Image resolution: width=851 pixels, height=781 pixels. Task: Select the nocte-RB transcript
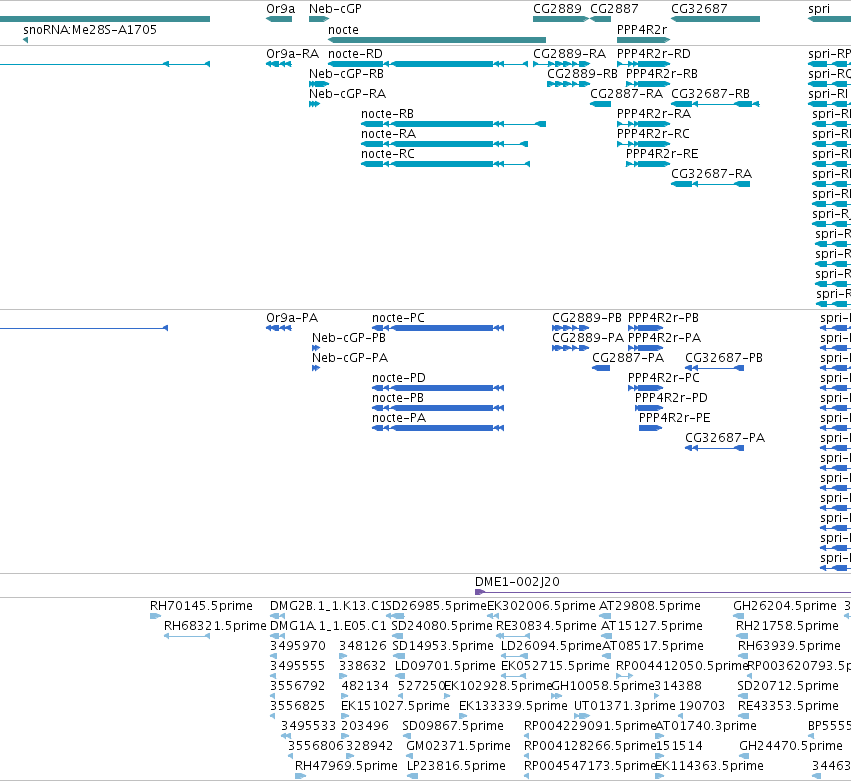tap(453, 124)
